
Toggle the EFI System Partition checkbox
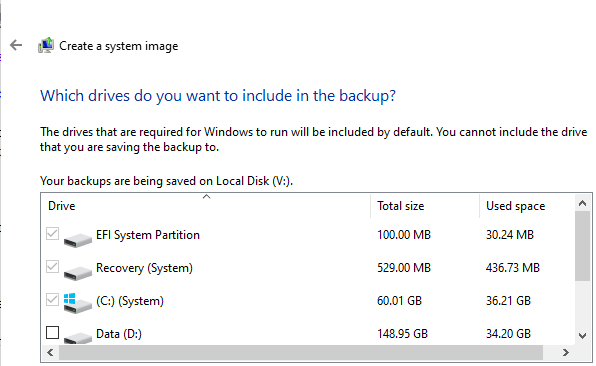(52, 234)
